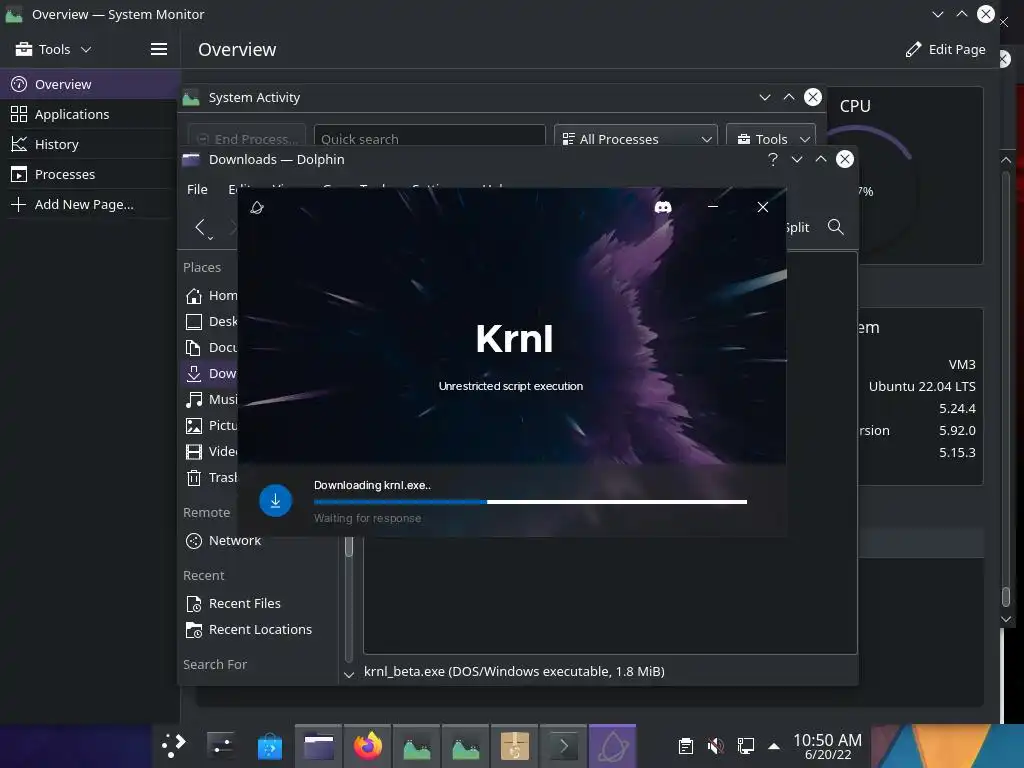Click Add New Page in System Monitor
This screenshot has height=768, width=1024.
click(90, 204)
